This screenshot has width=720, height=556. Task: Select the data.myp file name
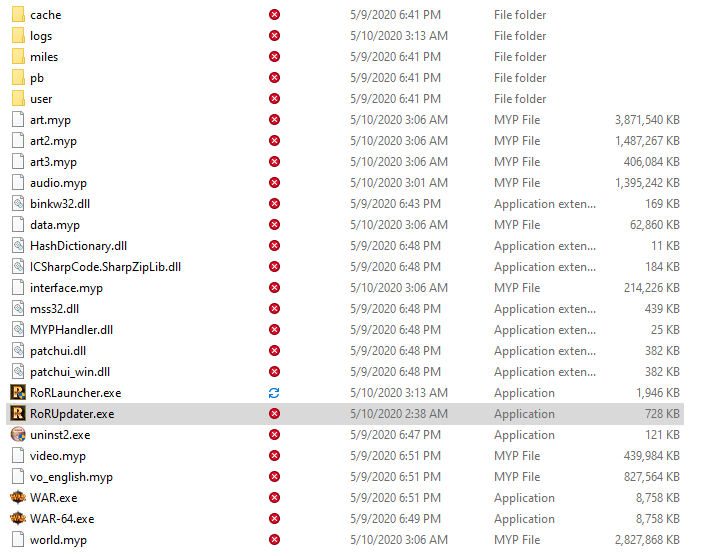coord(55,225)
